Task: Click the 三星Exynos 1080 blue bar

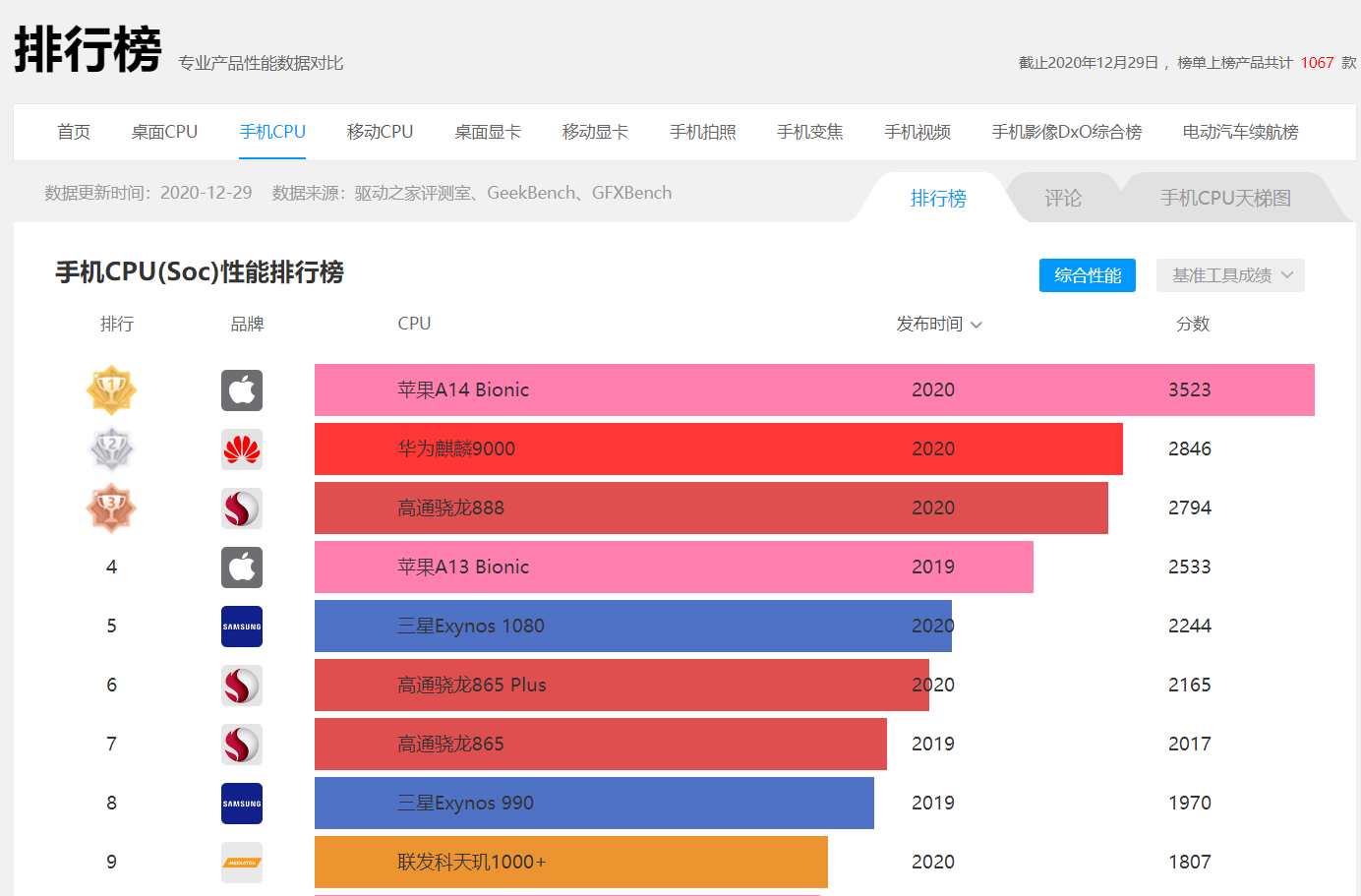Action: click(x=633, y=627)
